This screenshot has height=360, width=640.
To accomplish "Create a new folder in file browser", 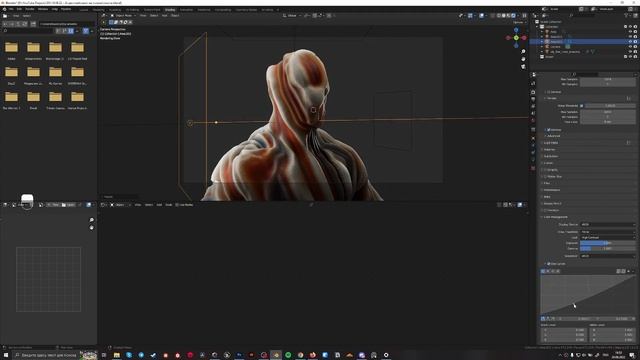I will 33,24.
